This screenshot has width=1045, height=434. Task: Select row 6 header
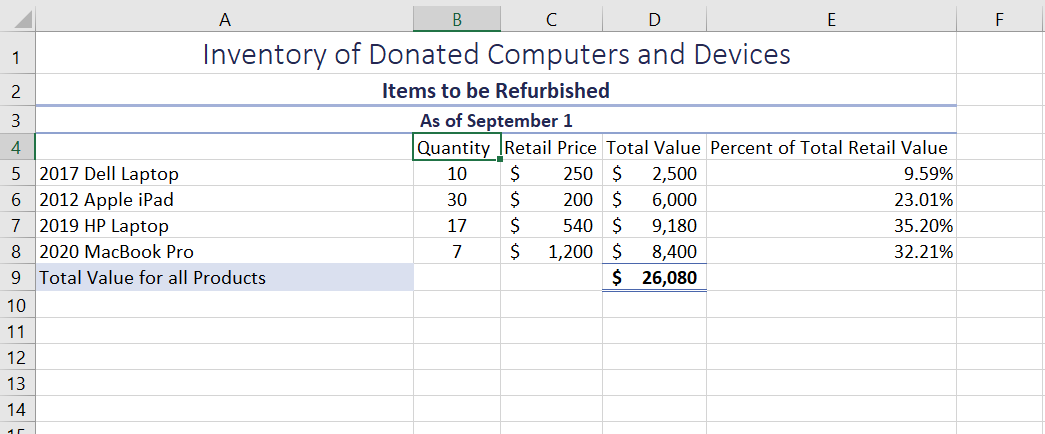[17, 199]
